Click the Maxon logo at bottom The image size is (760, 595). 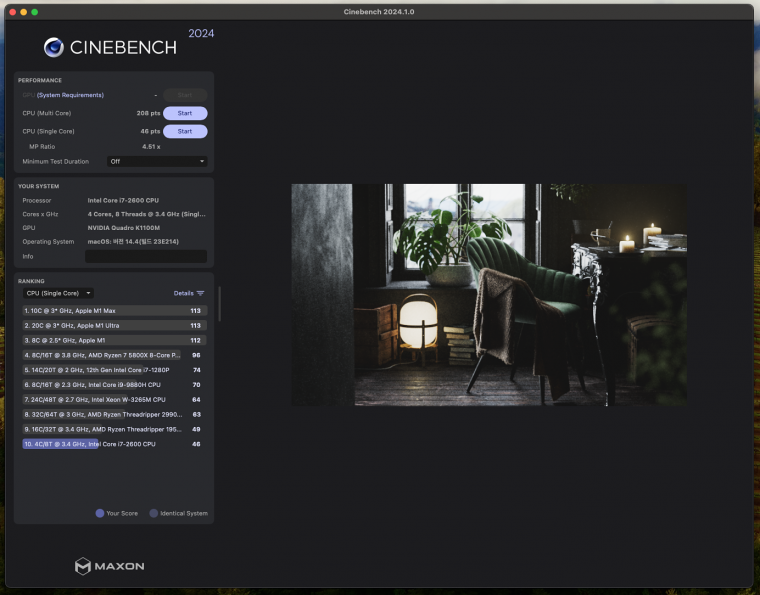[110, 566]
